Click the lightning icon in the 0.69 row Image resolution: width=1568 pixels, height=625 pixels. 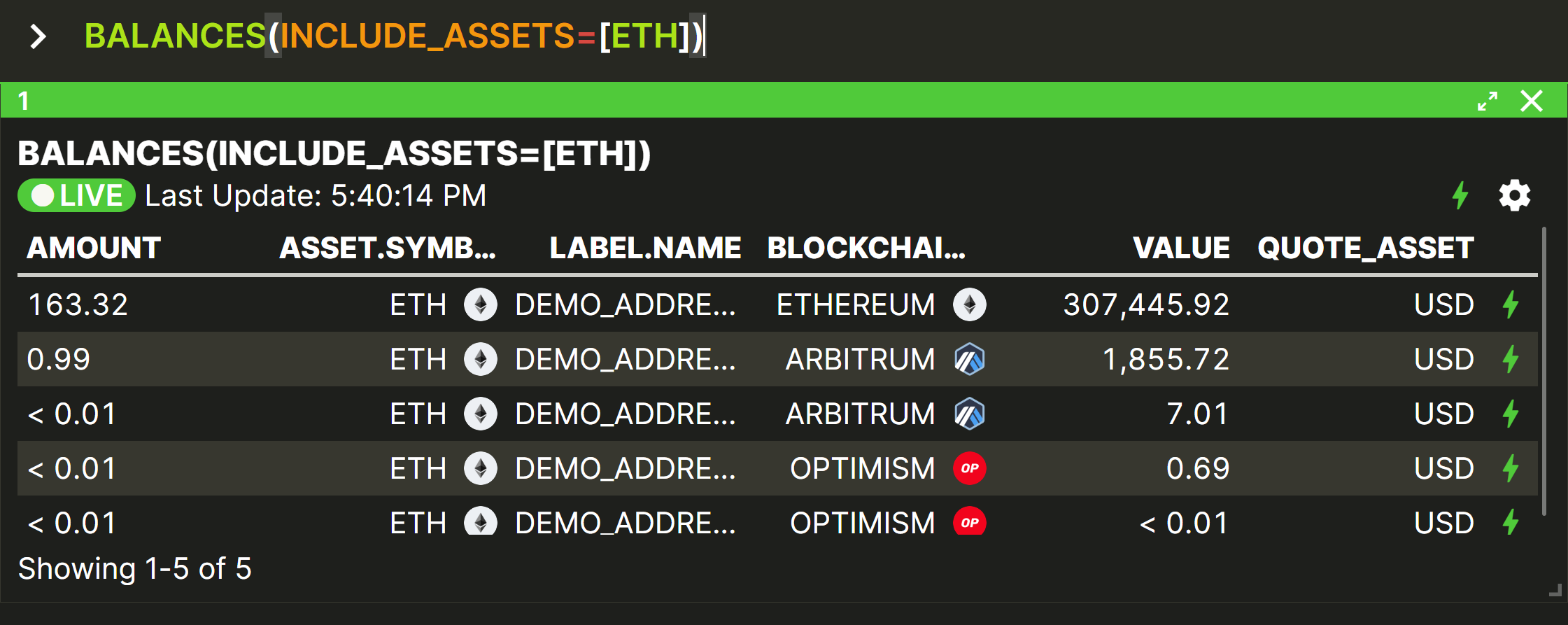(1511, 468)
